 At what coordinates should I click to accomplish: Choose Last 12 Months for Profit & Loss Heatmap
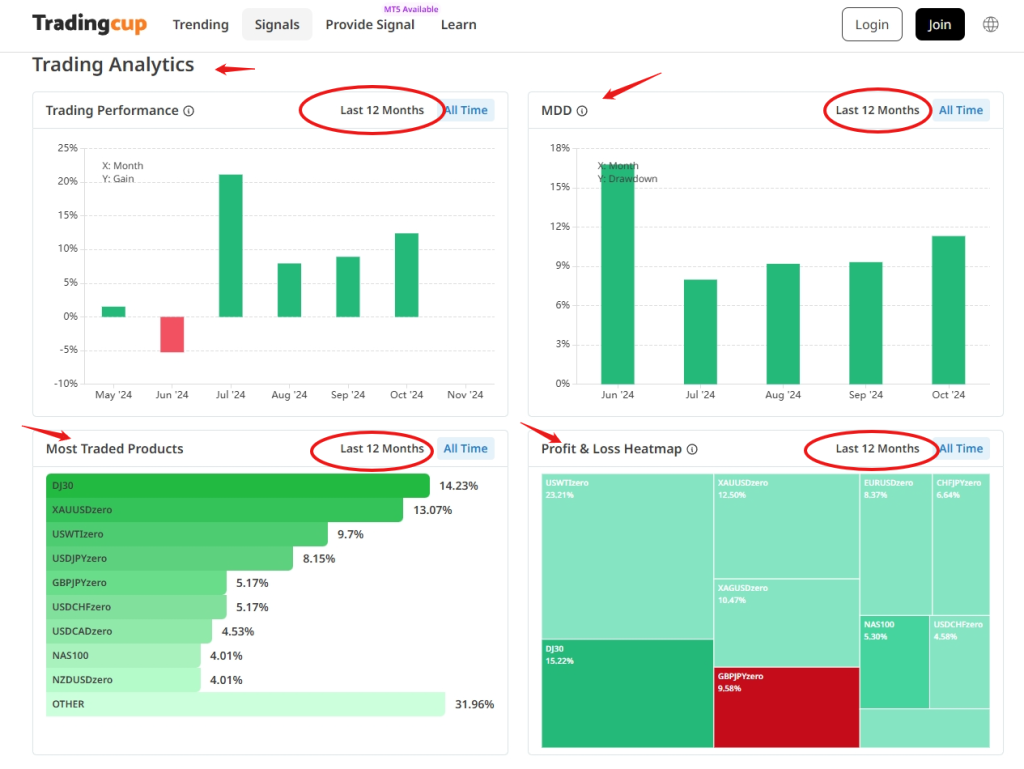click(x=877, y=449)
